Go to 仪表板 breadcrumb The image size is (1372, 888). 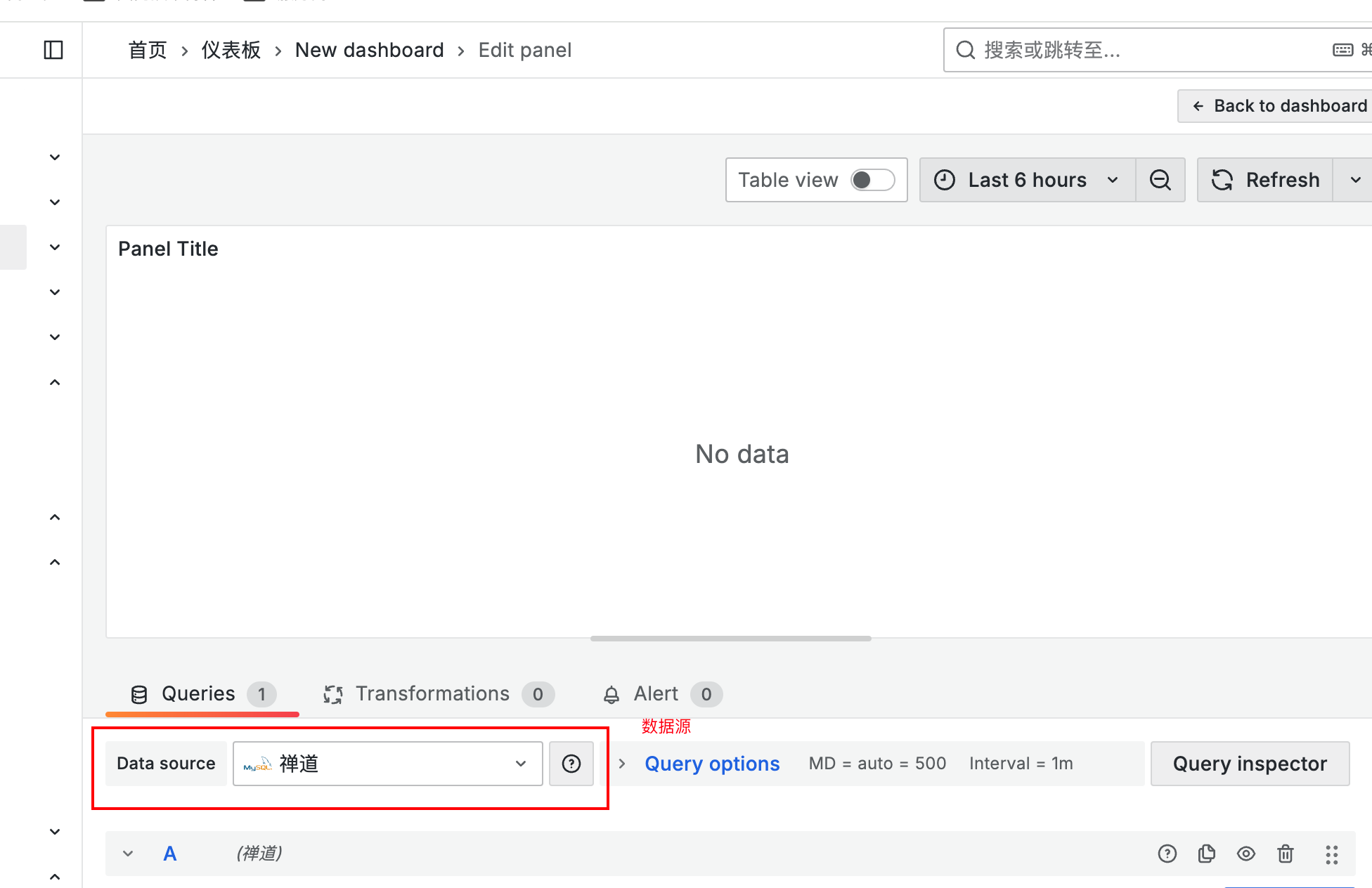pyautogui.click(x=231, y=50)
